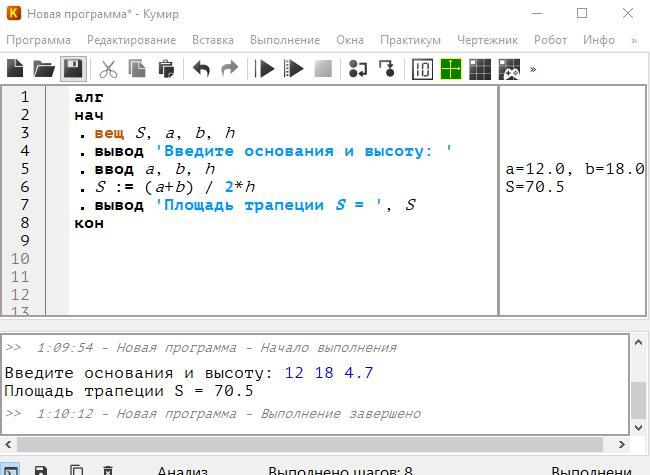
Task: Open the Программа menu
Action: click(38, 40)
